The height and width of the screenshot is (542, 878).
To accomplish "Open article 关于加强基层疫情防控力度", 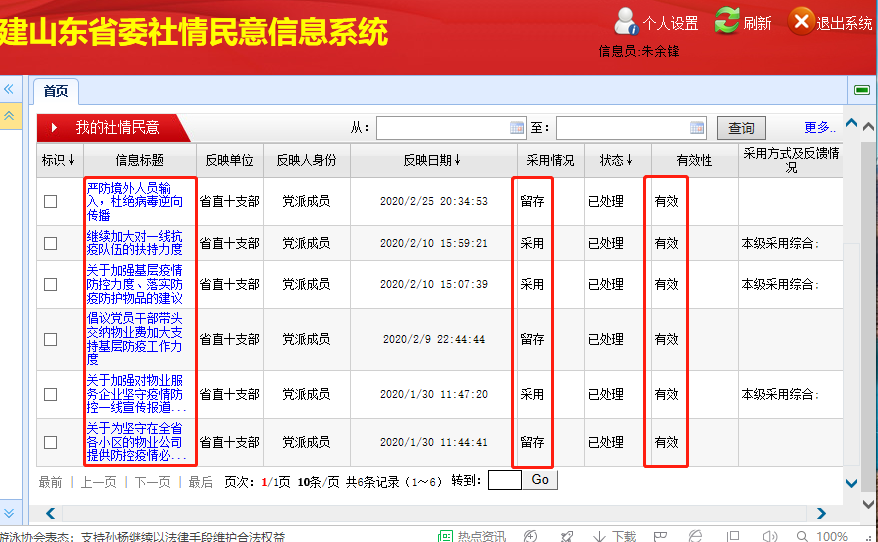I will tap(135, 284).
